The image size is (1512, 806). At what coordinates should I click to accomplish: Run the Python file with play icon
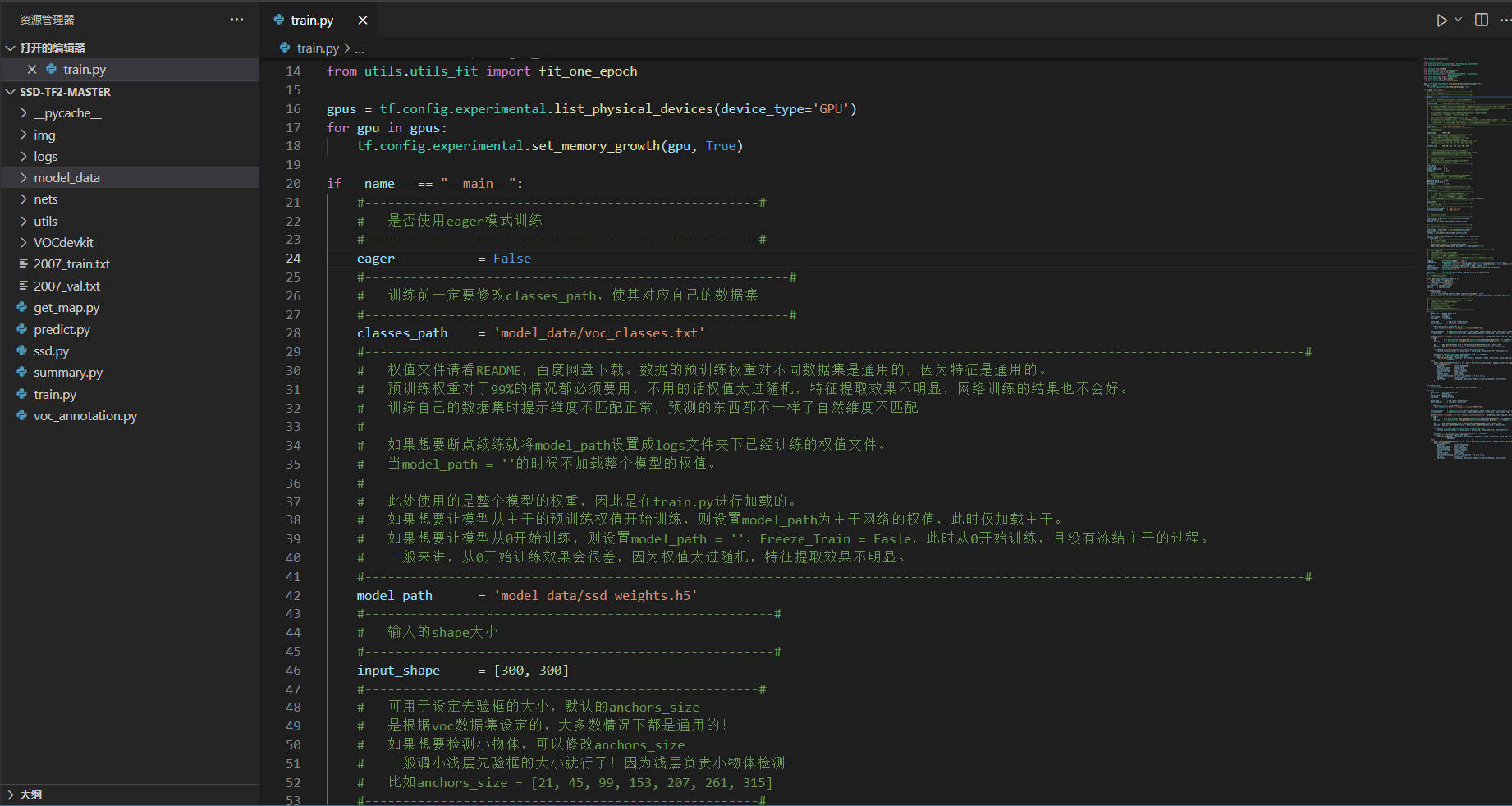click(x=1441, y=20)
